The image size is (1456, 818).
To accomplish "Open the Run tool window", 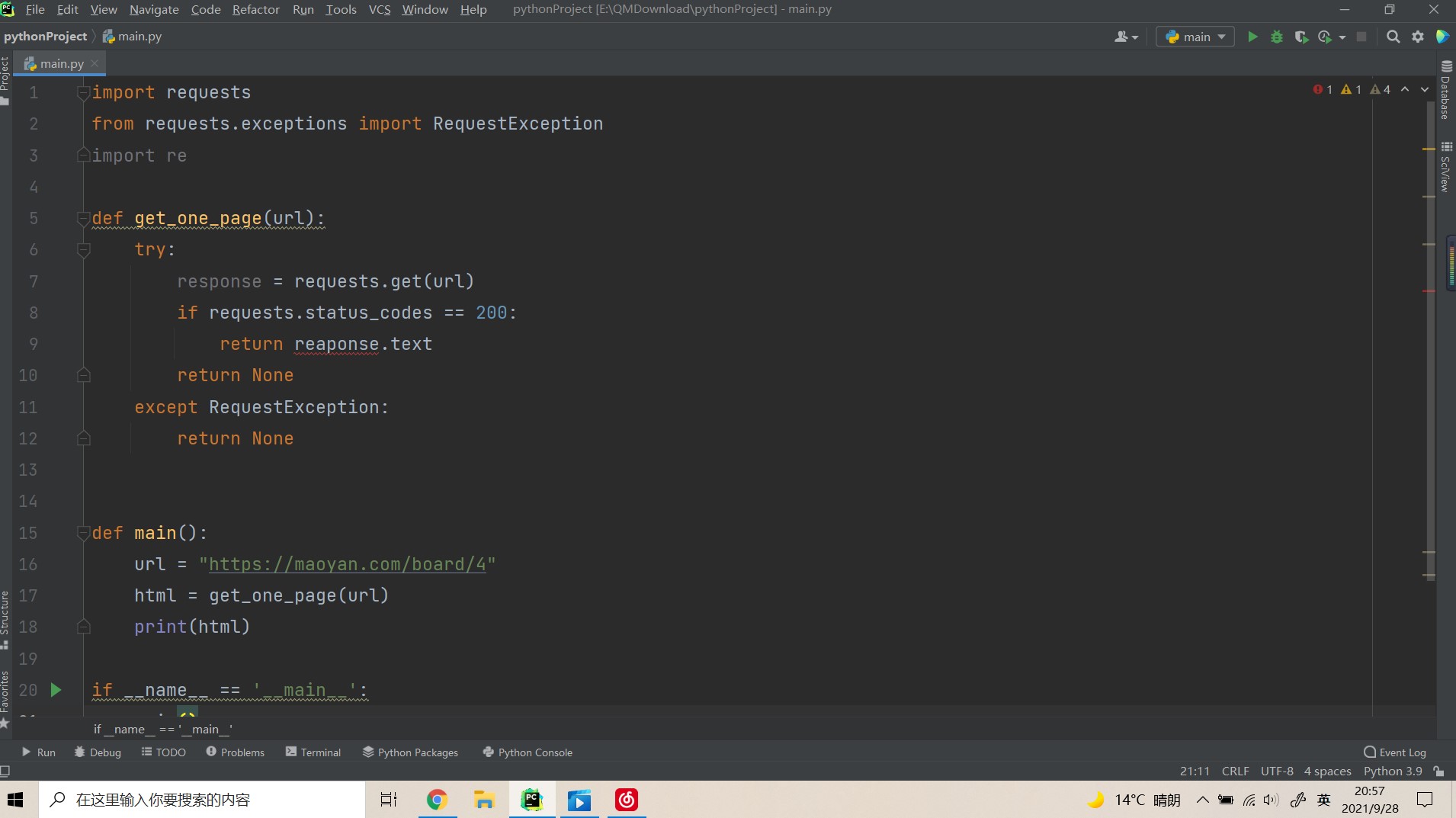I will [39, 752].
